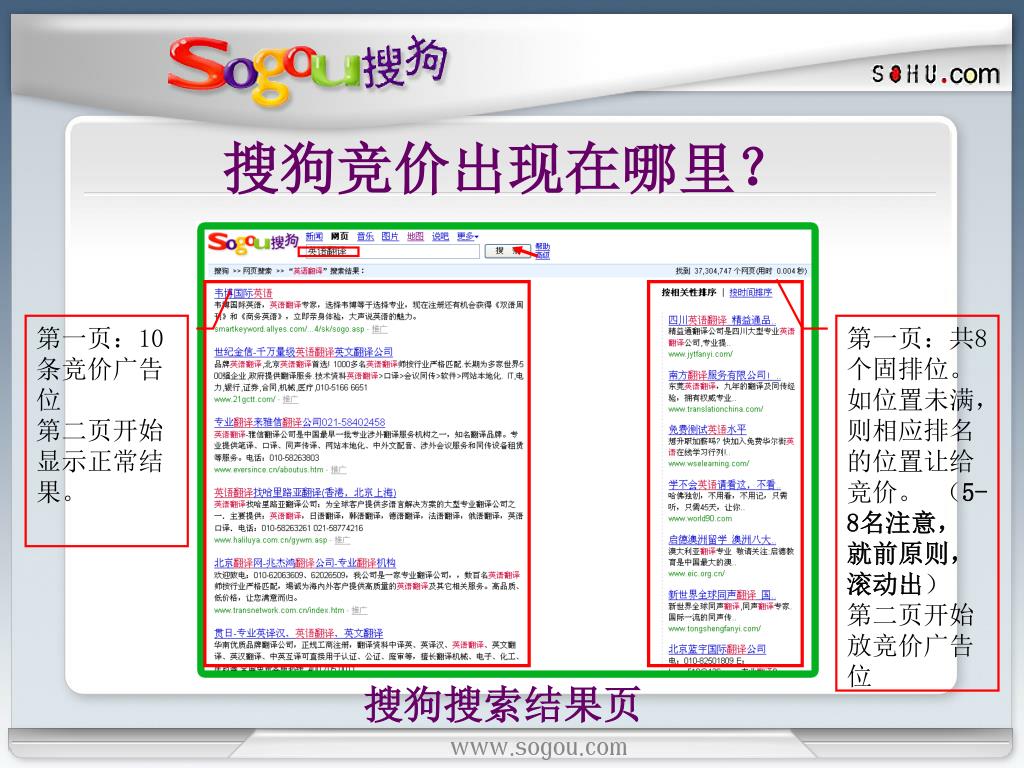
Task: Open sidebar ad 新世界全球同声翻译
Action: (x=722, y=595)
